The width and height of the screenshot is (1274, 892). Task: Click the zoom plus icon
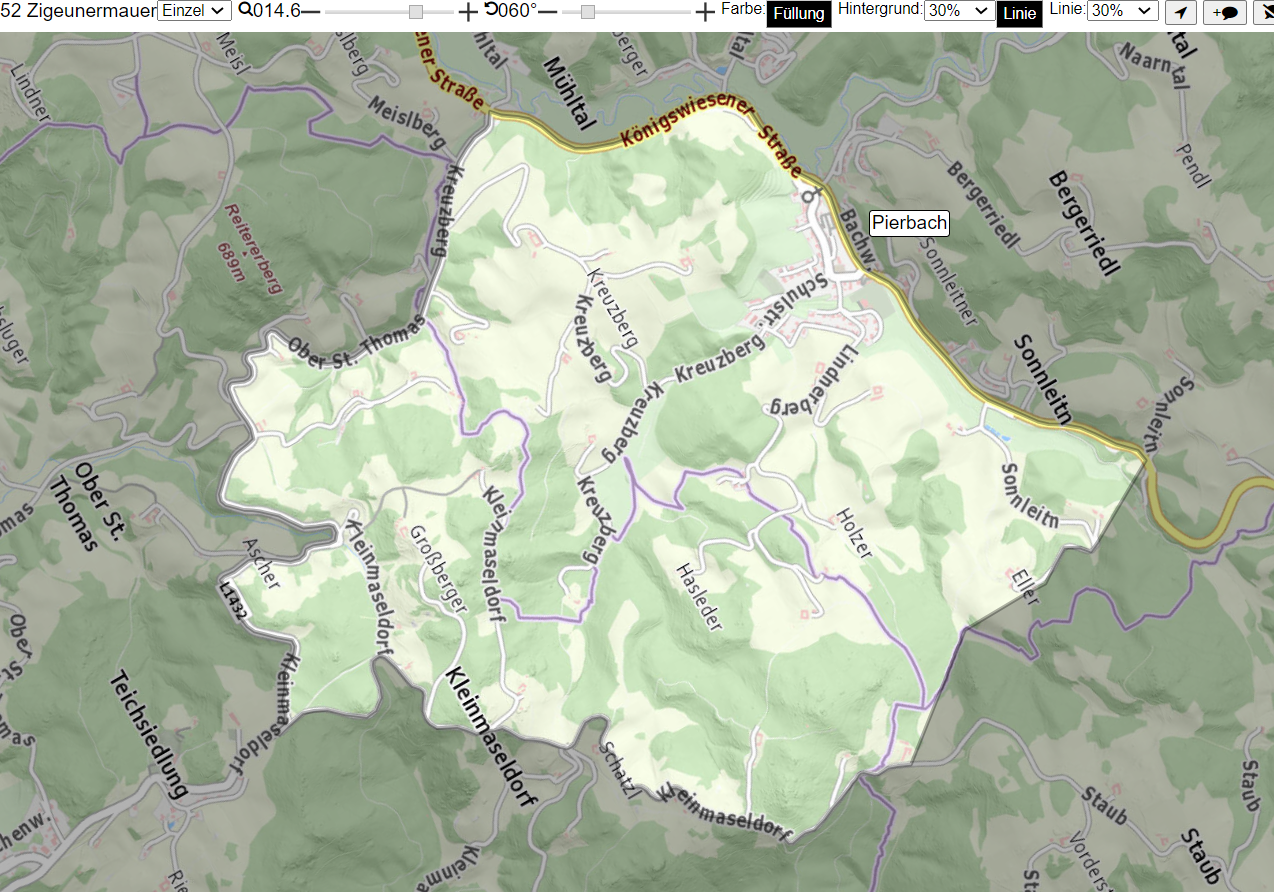[468, 12]
